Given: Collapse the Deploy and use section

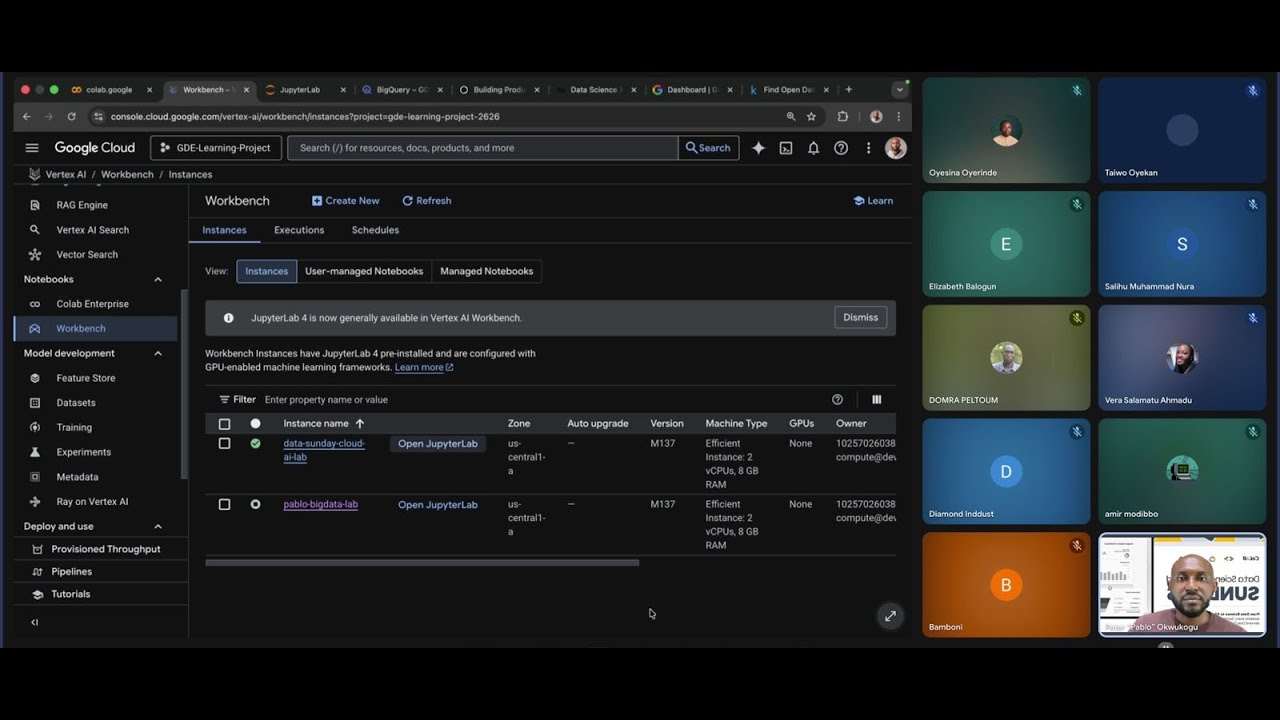Looking at the screenshot, I should tap(158, 527).
